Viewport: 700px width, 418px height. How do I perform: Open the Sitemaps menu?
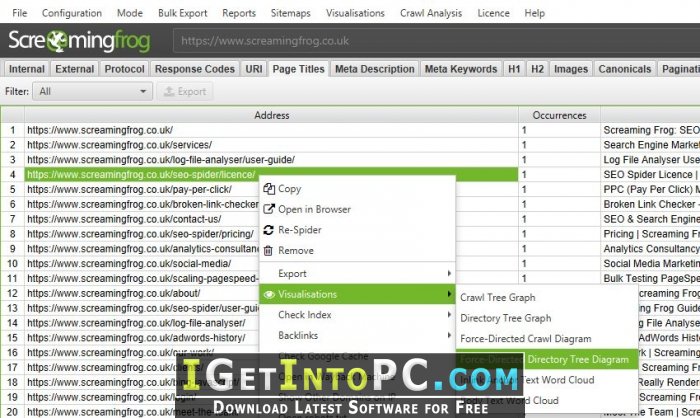(x=291, y=13)
